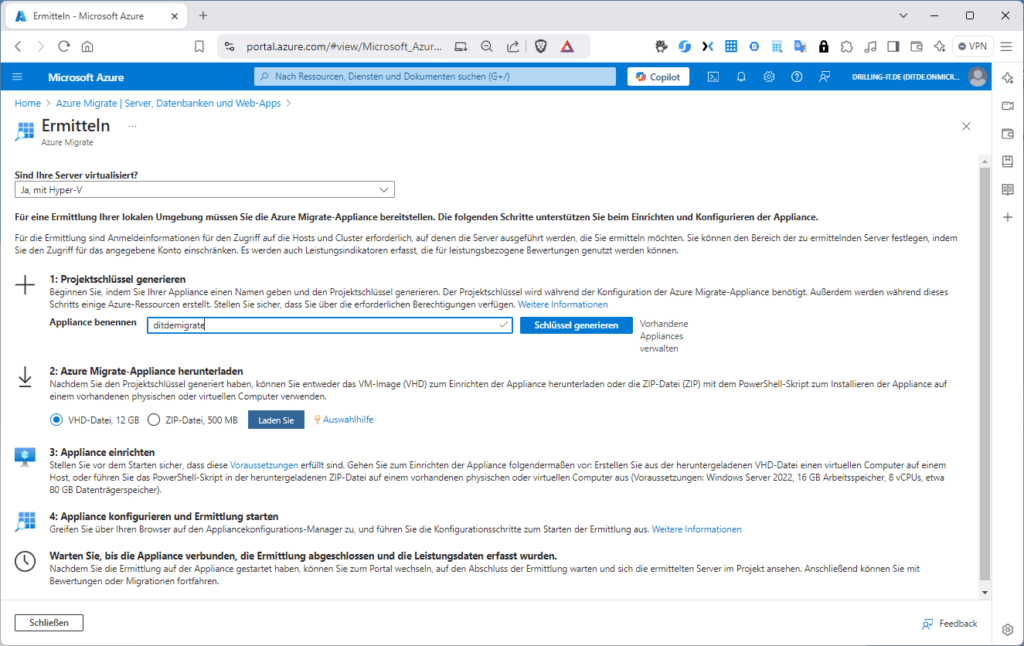Click the sidebar settings gear at bottom right
This screenshot has height=646, width=1024.
coord(1008,630)
